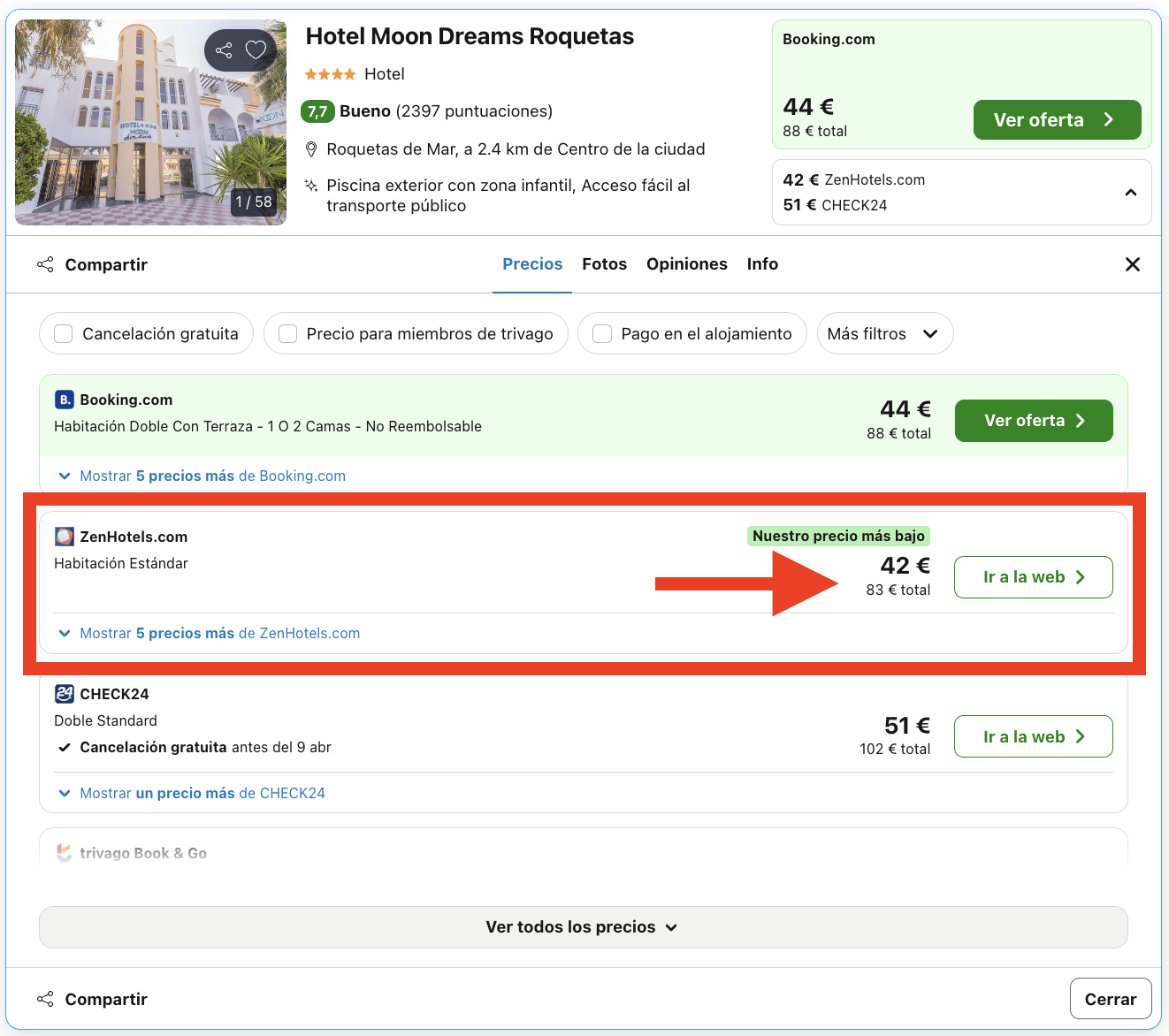Switch to the Info tab
The height and width of the screenshot is (1036, 1169).
tap(762, 264)
